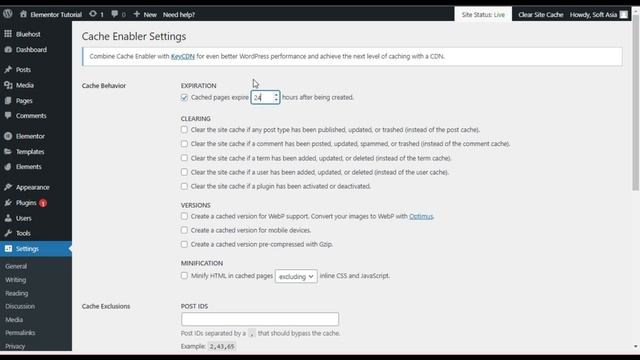Enable clearing cache when plugin activated
This screenshot has height=360, width=640.
[184, 186]
